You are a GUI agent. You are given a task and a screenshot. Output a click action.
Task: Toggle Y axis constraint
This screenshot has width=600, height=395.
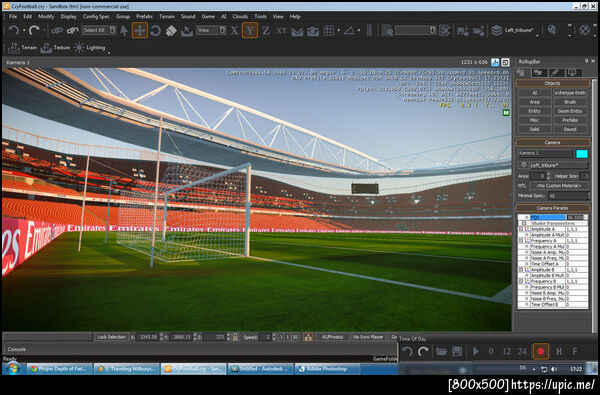tap(249, 30)
